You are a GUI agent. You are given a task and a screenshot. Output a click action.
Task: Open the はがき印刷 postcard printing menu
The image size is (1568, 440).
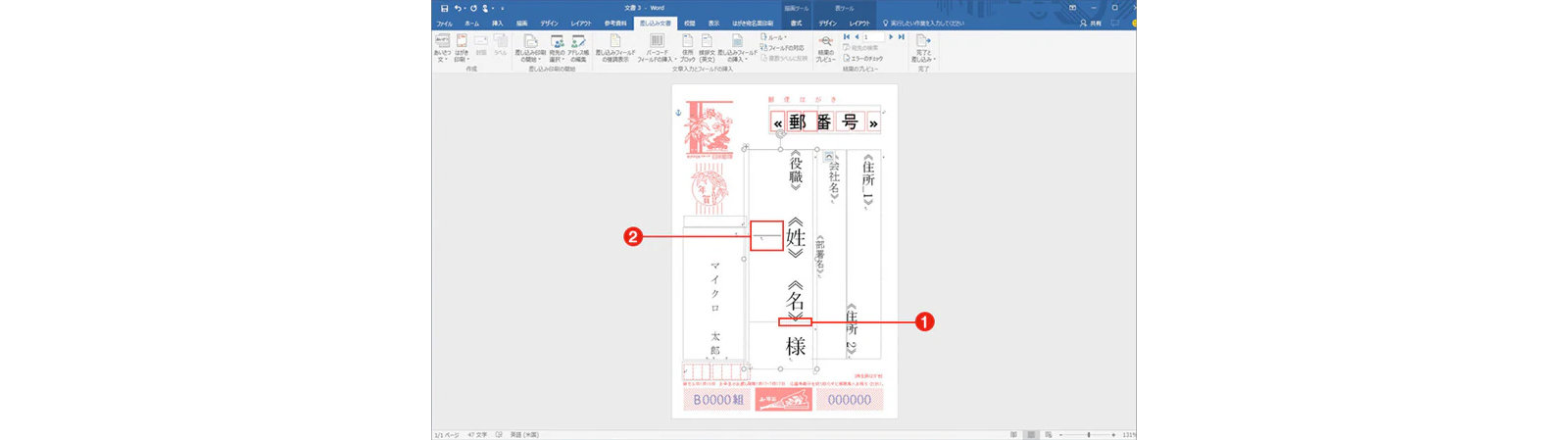coord(462,48)
